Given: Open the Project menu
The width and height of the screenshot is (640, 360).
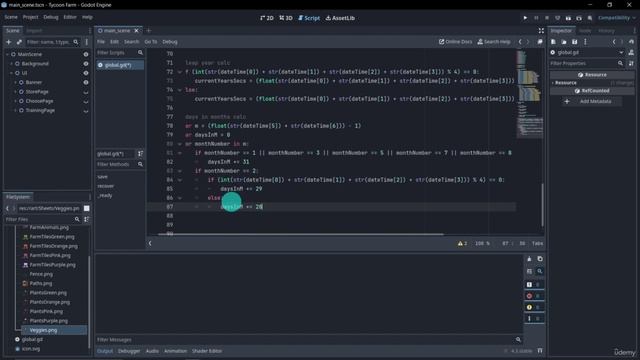Looking at the screenshot, I should pyautogui.click(x=31, y=17).
